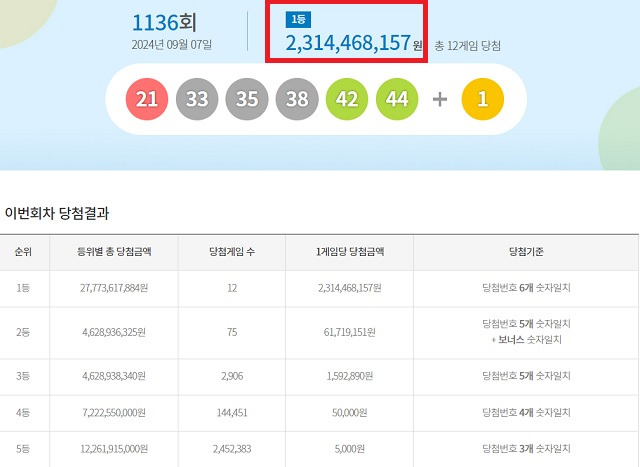Click the 3등 rank cell

(x=23, y=376)
